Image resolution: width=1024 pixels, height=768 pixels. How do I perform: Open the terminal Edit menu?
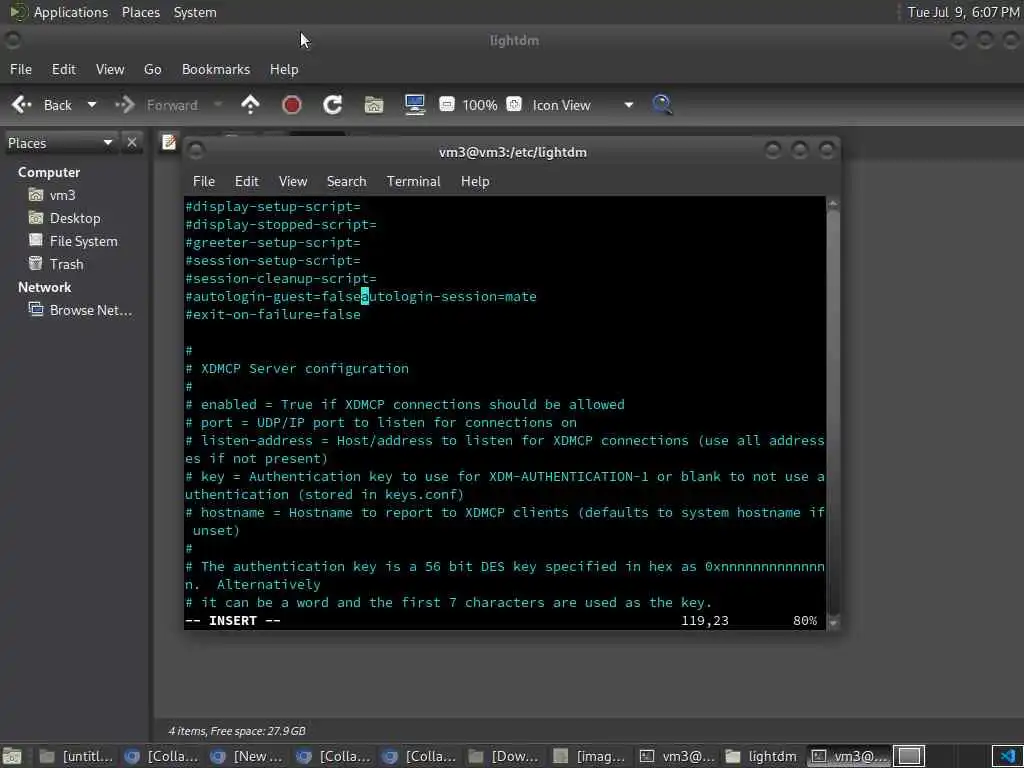coord(246,182)
